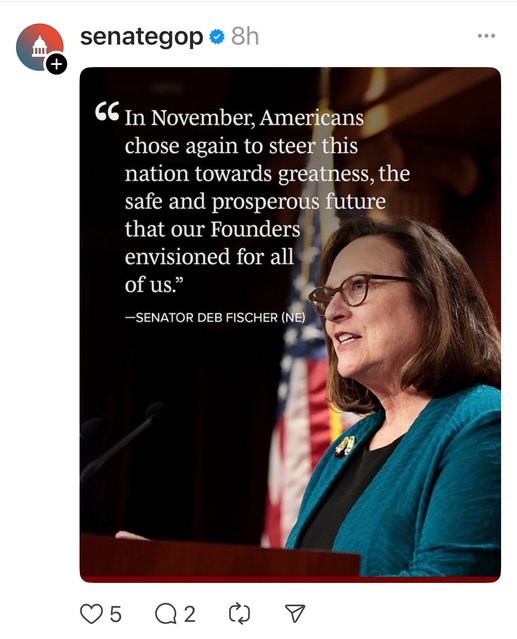The height and width of the screenshot is (639, 517).
Task: Follow senategop via the plus badge
Action: (x=56, y=64)
